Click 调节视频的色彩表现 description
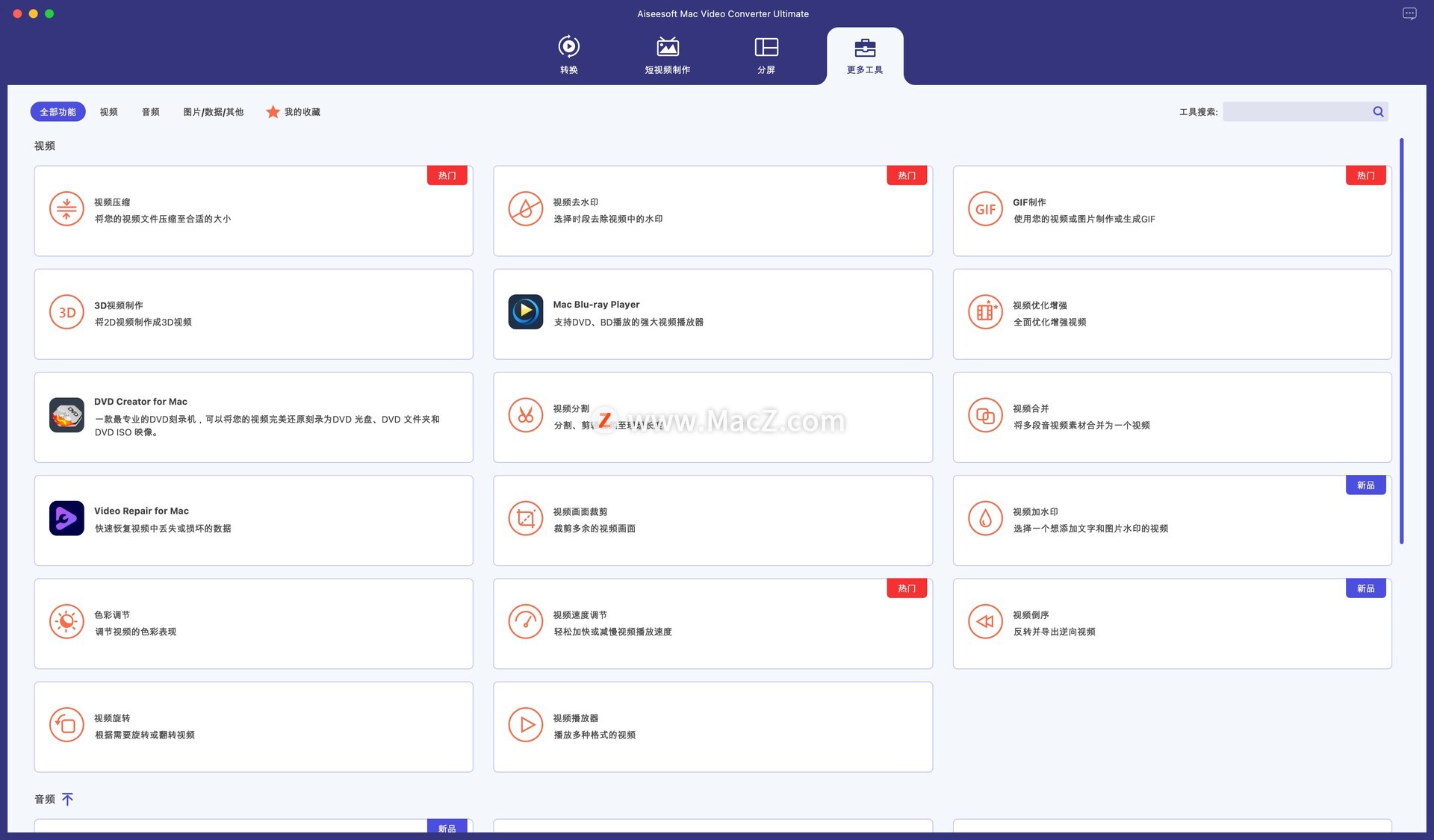 click(135, 632)
